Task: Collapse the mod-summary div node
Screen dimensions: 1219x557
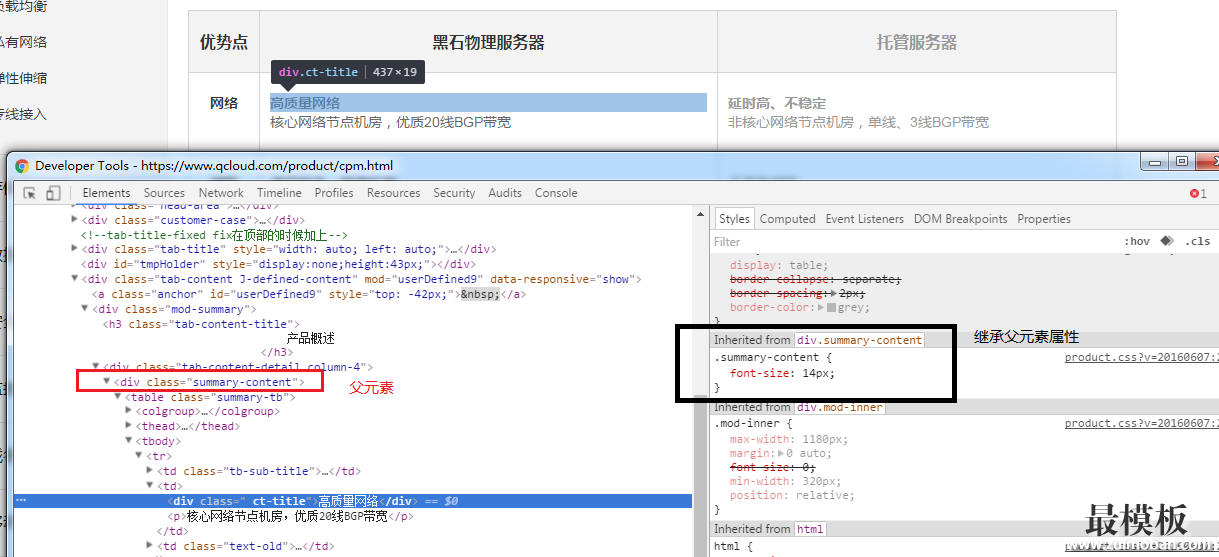Action: (85, 309)
